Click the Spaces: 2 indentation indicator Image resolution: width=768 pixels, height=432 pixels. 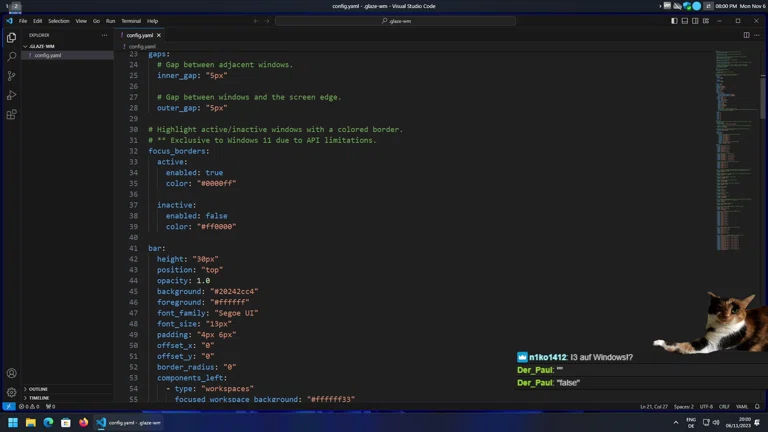[x=683, y=407]
